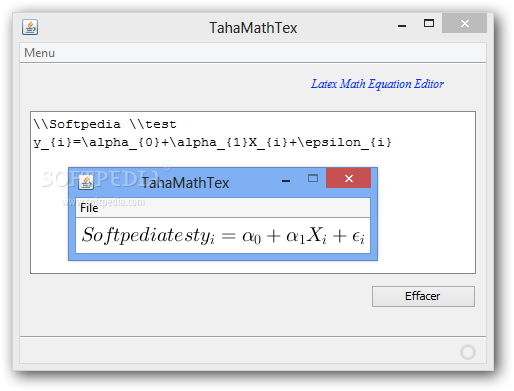Click the Latex Math Equation Editor label
The width and height of the screenshot is (514, 391).
[377, 84]
